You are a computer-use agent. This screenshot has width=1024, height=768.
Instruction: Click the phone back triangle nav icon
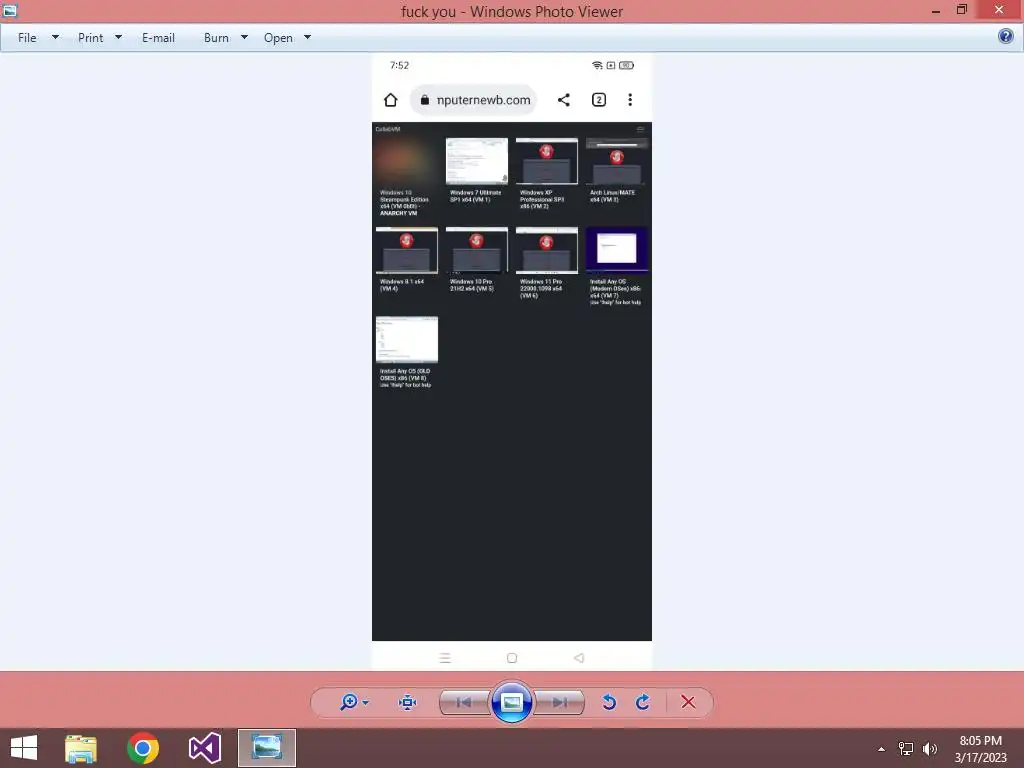click(579, 658)
